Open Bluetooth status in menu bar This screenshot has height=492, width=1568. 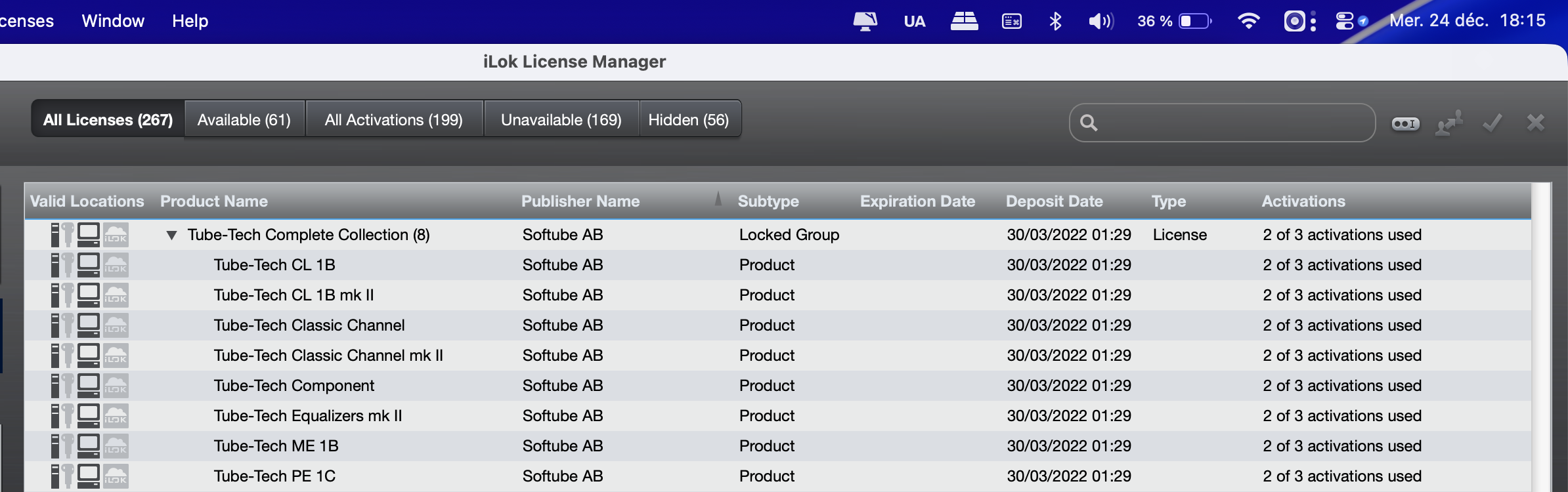[1055, 21]
